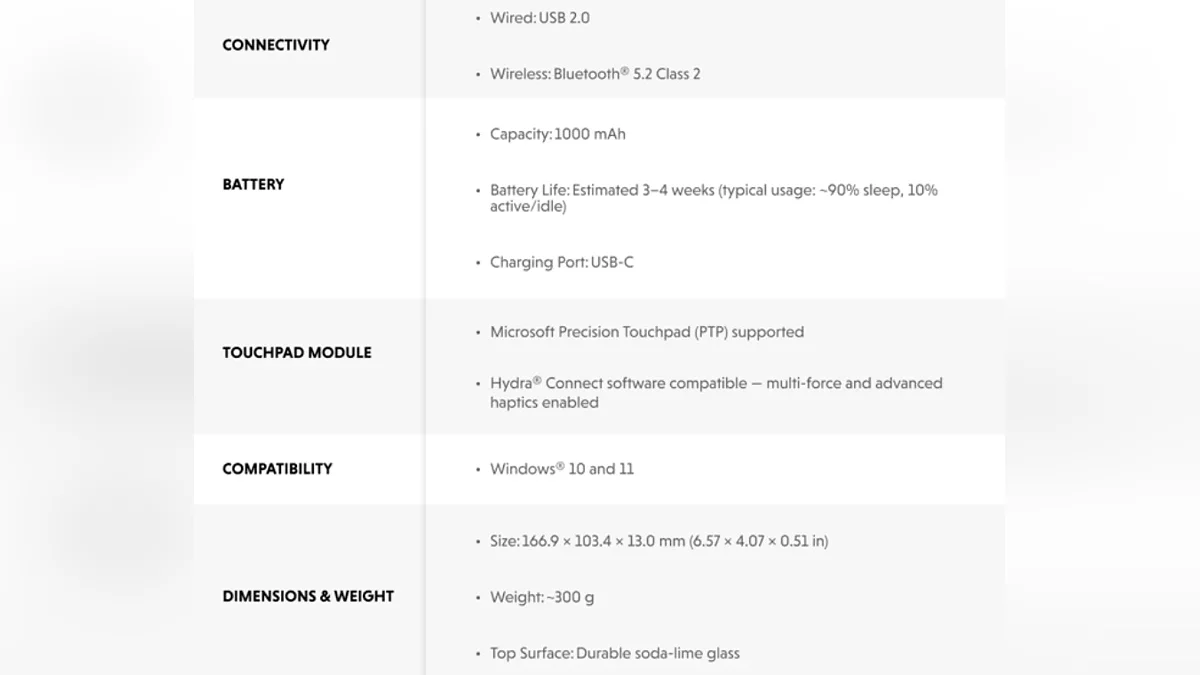Click the 'Weight' label in dimensions
This screenshot has width=1200, height=675.
tap(516, 597)
